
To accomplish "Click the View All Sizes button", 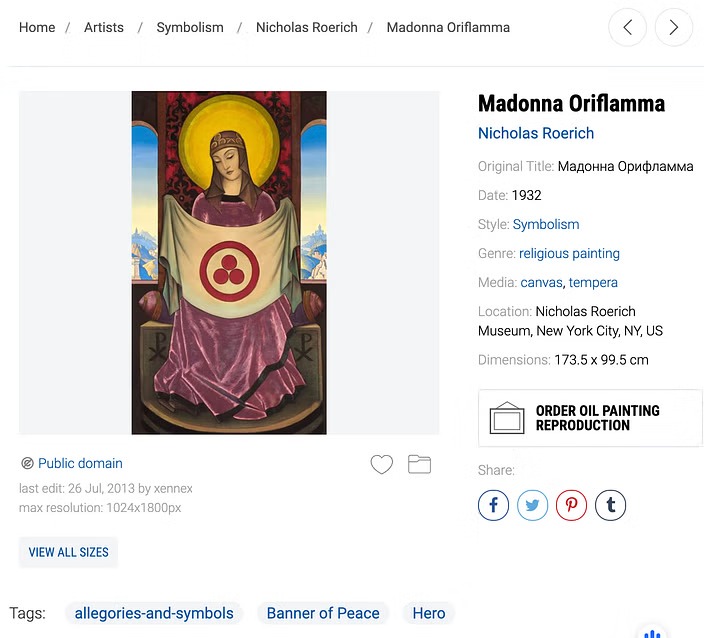I will (x=68, y=552).
